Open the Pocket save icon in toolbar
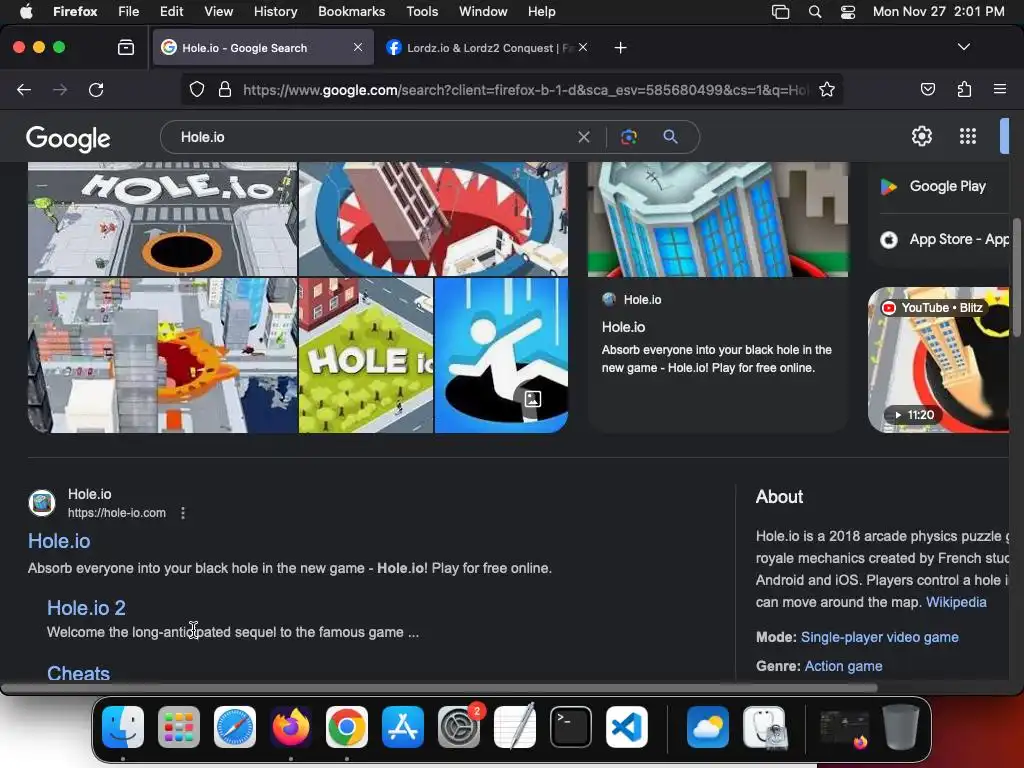This screenshot has width=1024, height=768. pos(927,89)
